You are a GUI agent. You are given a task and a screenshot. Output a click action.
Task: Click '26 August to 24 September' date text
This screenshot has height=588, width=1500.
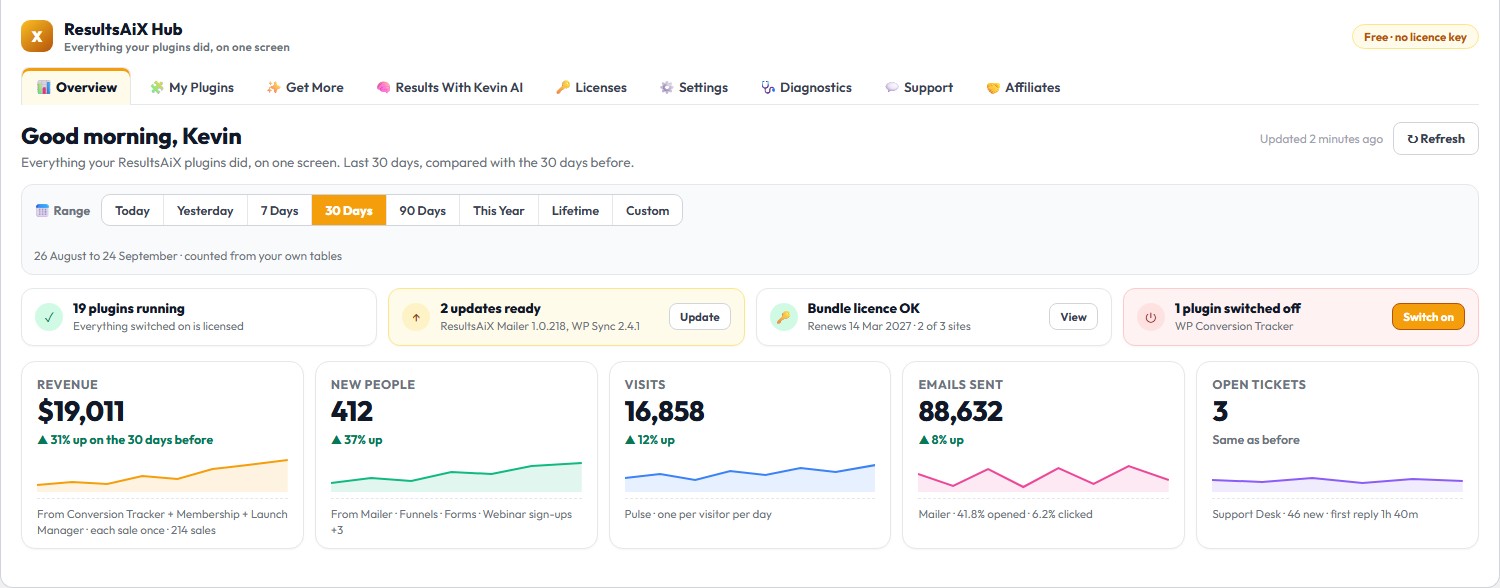click(x=106, y=257)
